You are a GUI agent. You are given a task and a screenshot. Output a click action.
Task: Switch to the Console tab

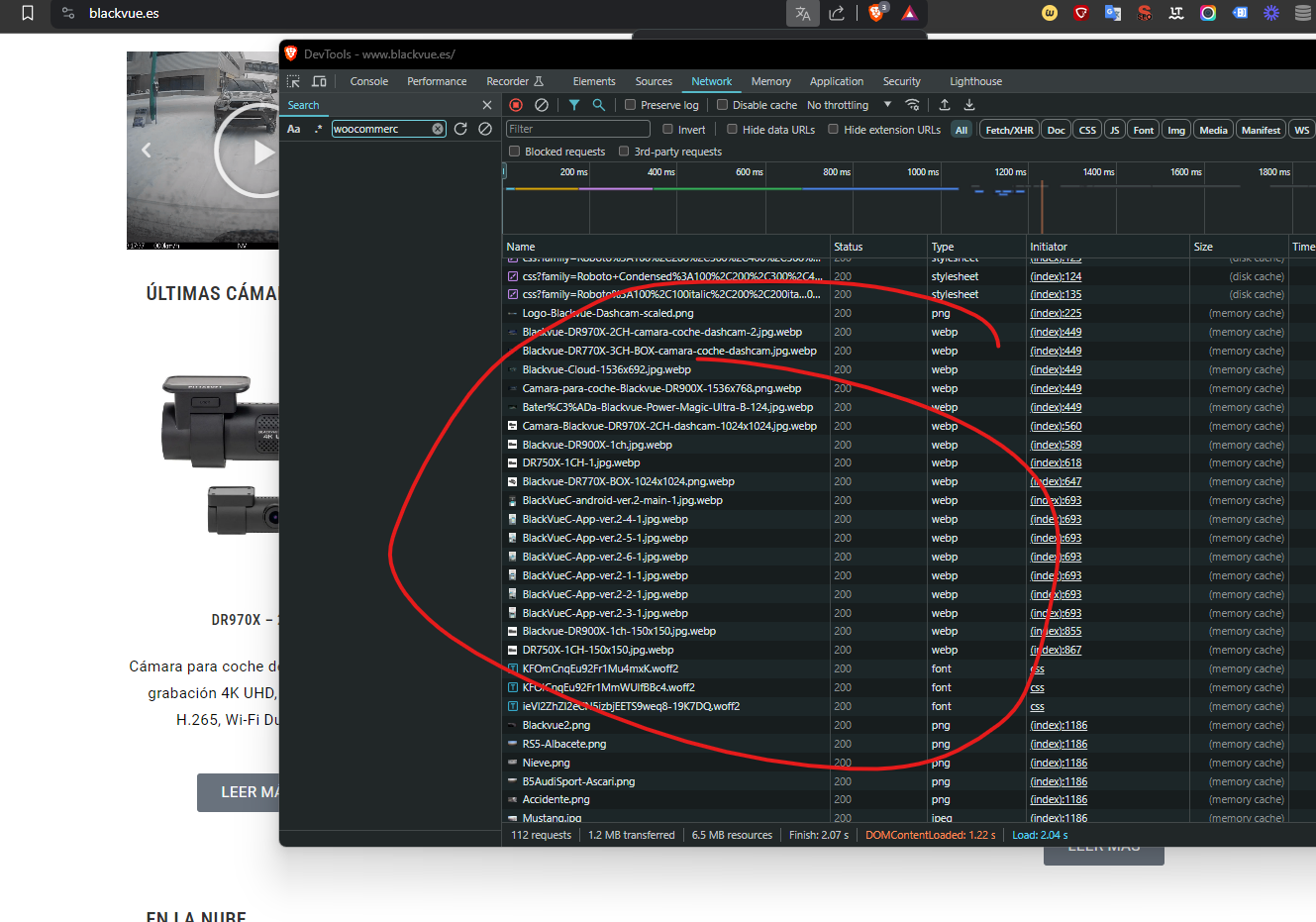pyautogui.click(x=369, y=81)
